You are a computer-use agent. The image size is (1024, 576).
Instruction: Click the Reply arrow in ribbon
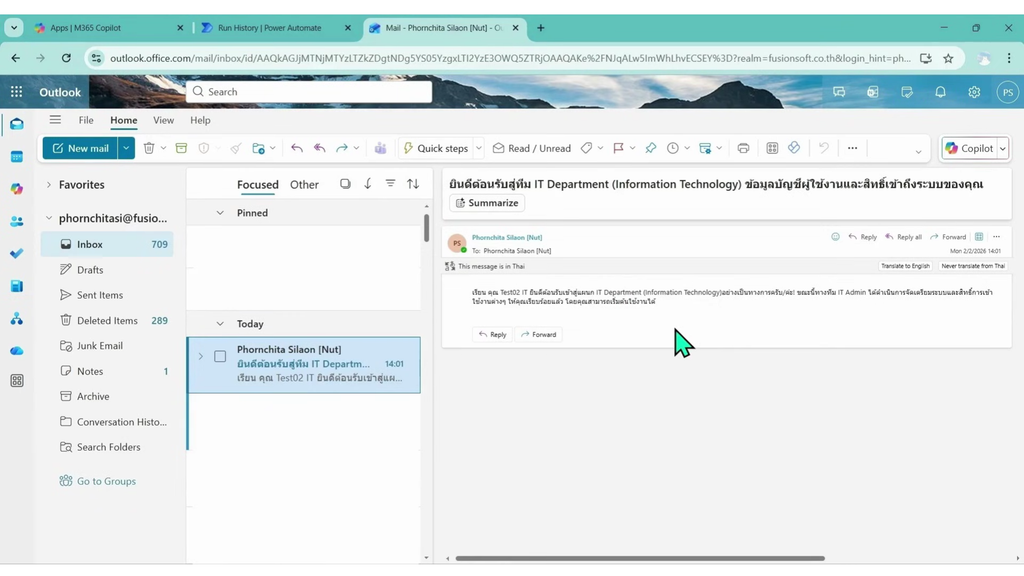click(x=296, y=148)
